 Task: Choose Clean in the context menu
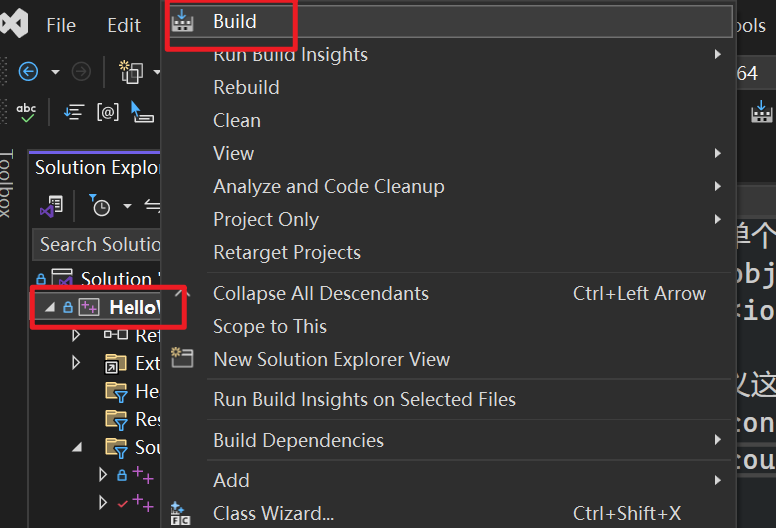point(237,120)
